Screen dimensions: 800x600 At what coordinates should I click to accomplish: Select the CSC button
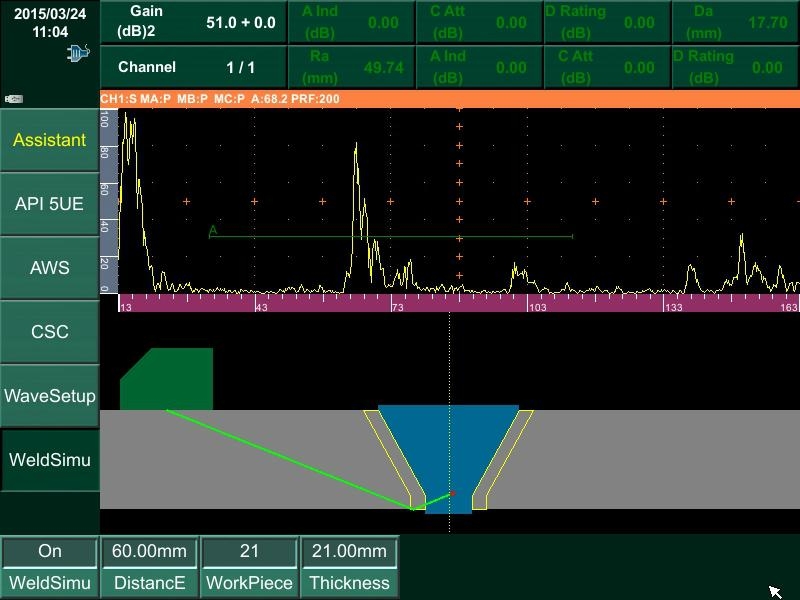pyautogui.click(x=50, y=332)
